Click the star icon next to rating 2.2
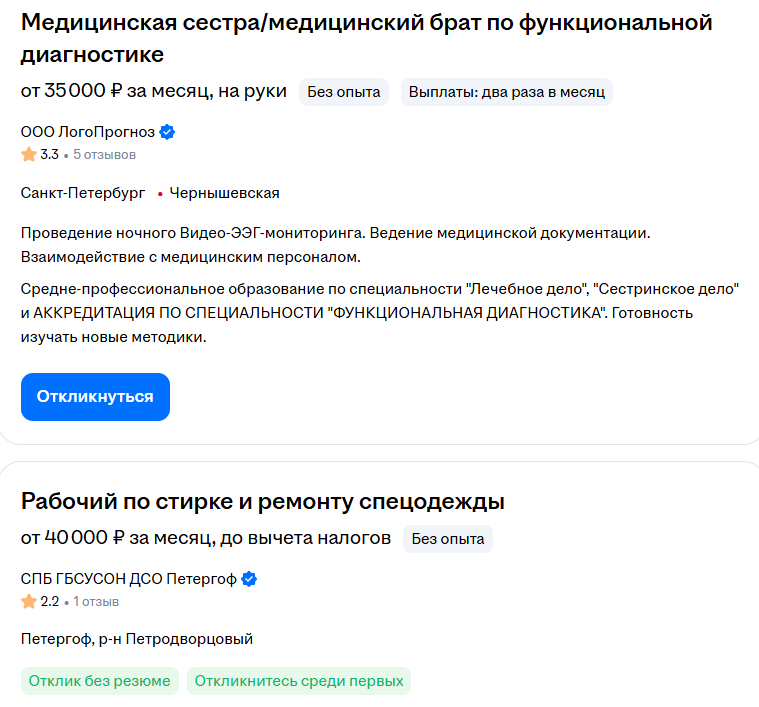This screenshot has height=707, width=759. click(x=29, y=602)
